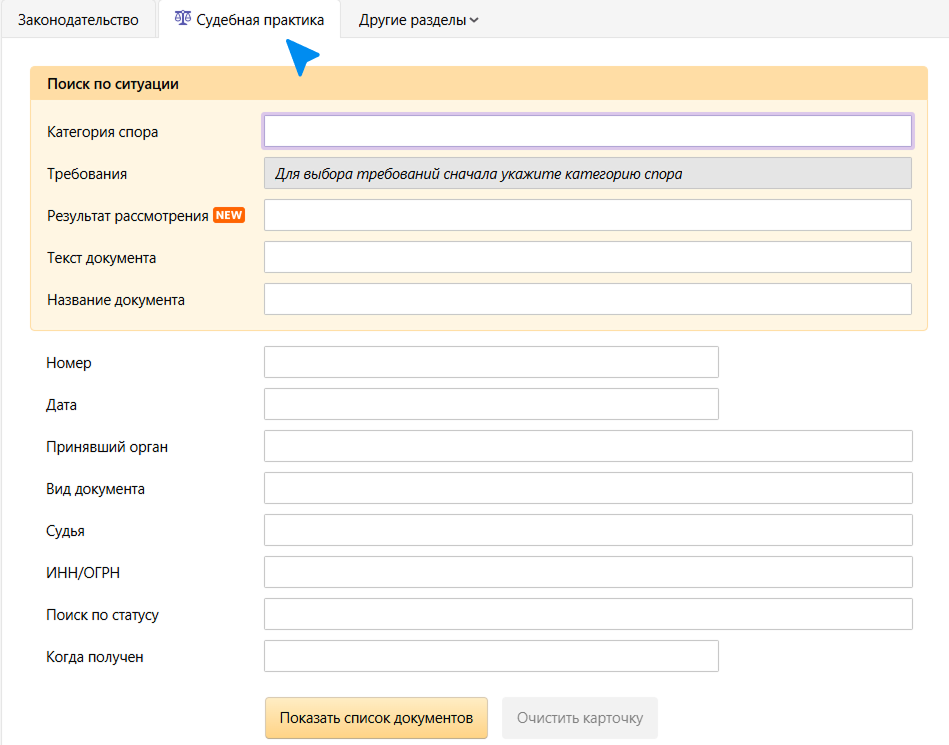Click the Когда получен field
Image resolution: width=949 pixels, height=745 pixels.
491,656
